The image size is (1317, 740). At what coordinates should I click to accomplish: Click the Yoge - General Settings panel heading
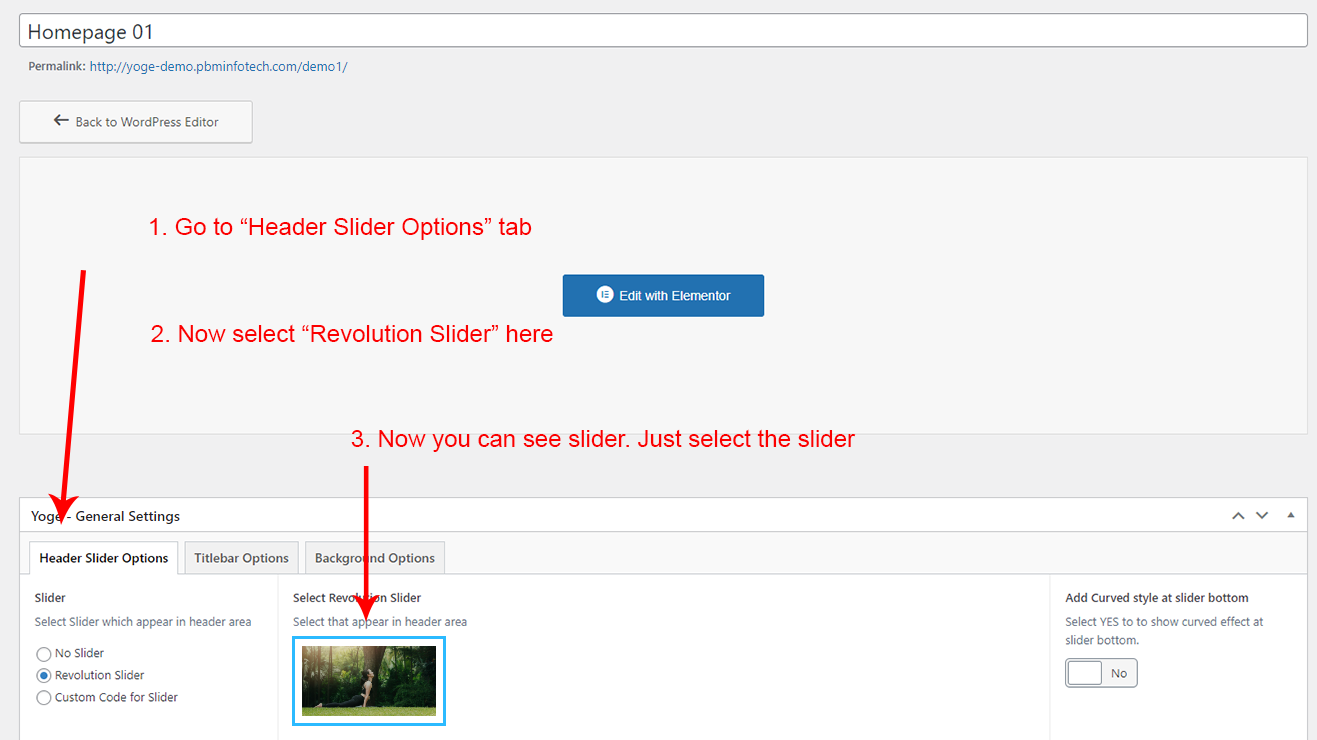tap(106, 516)
